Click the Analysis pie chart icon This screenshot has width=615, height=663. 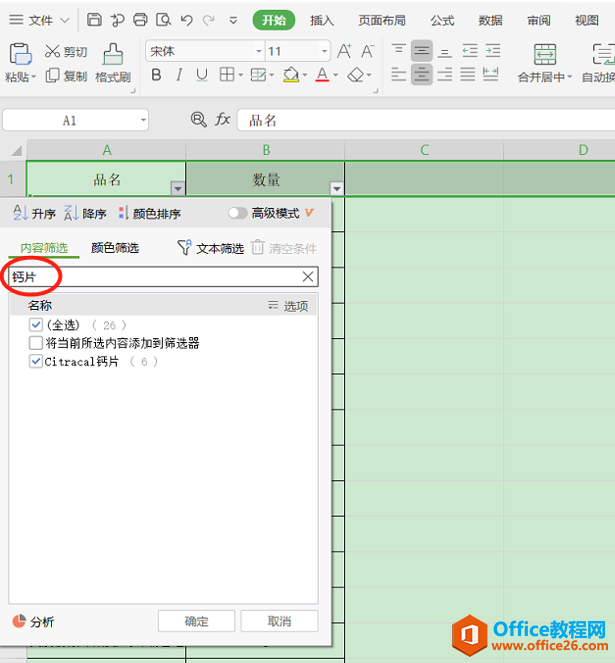(x=19, y=621)
